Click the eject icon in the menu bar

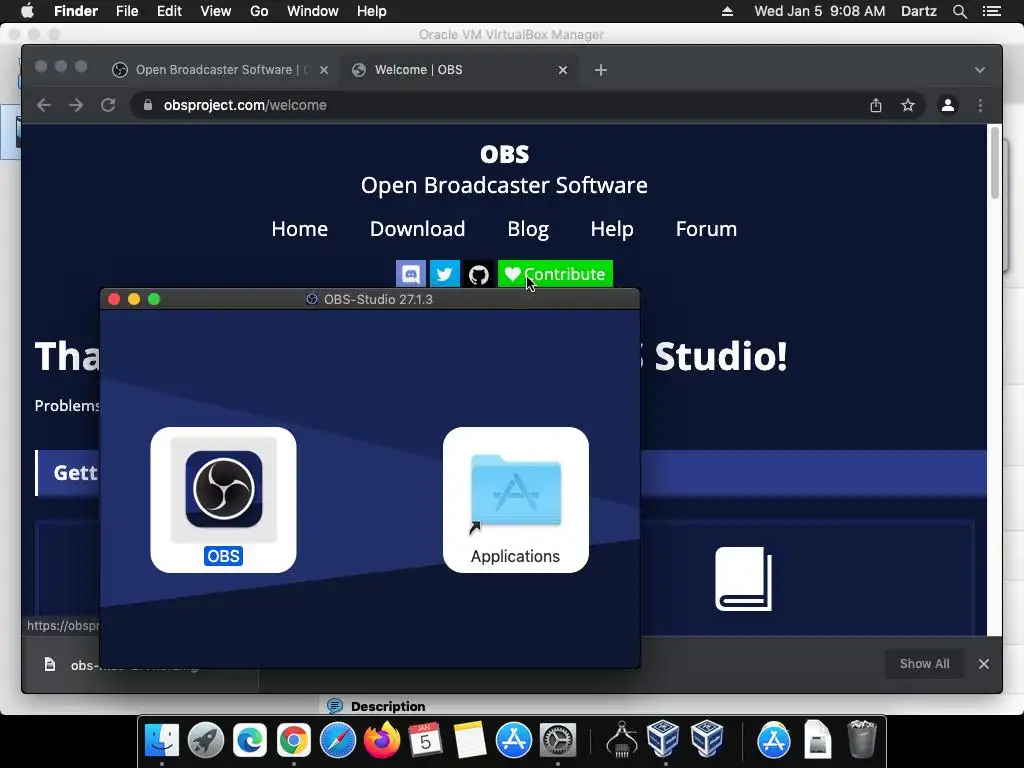click(x=727, y=11)
